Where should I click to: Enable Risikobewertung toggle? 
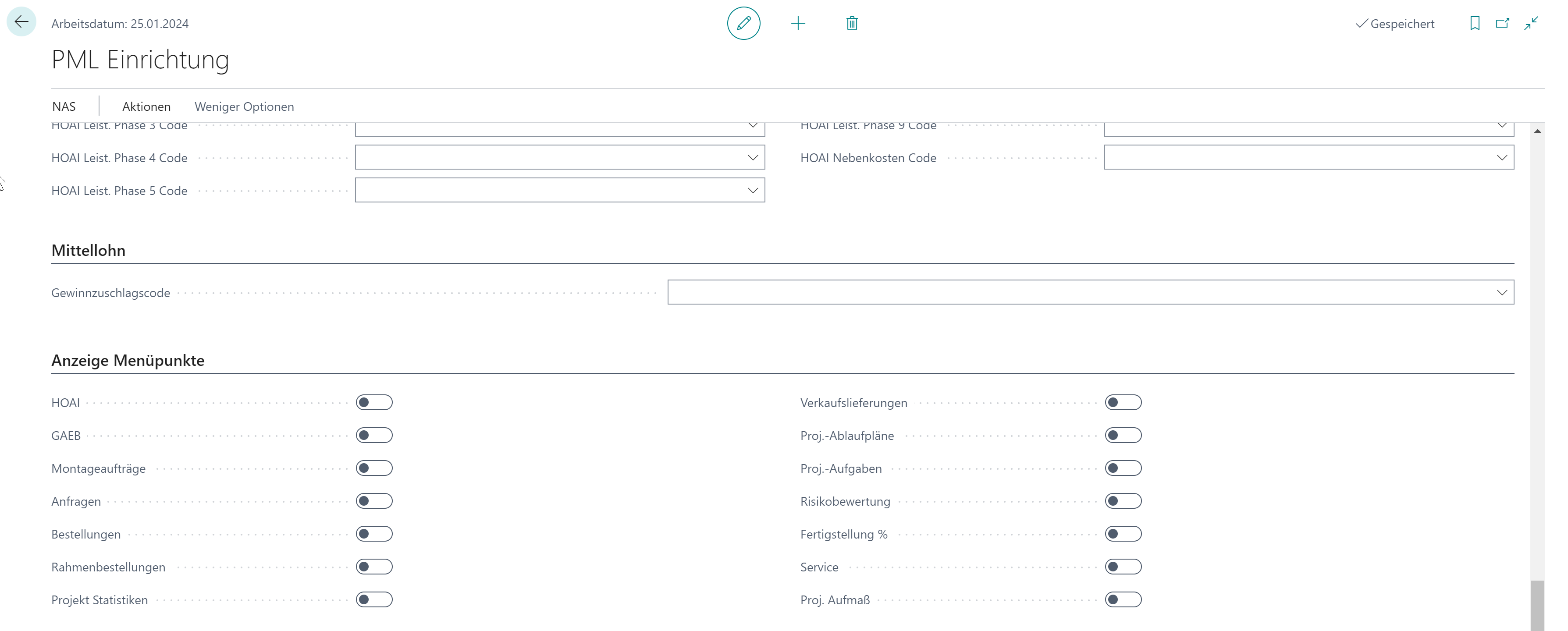coord(1123,501)
